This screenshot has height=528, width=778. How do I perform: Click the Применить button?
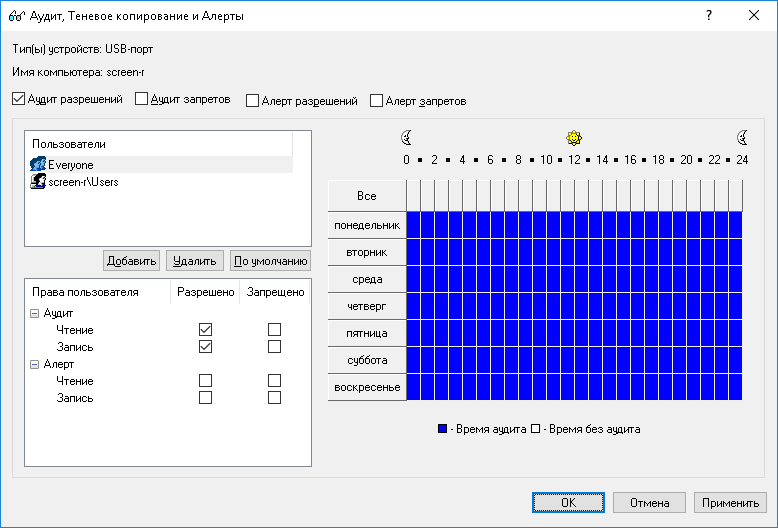[x=732, y=502]
